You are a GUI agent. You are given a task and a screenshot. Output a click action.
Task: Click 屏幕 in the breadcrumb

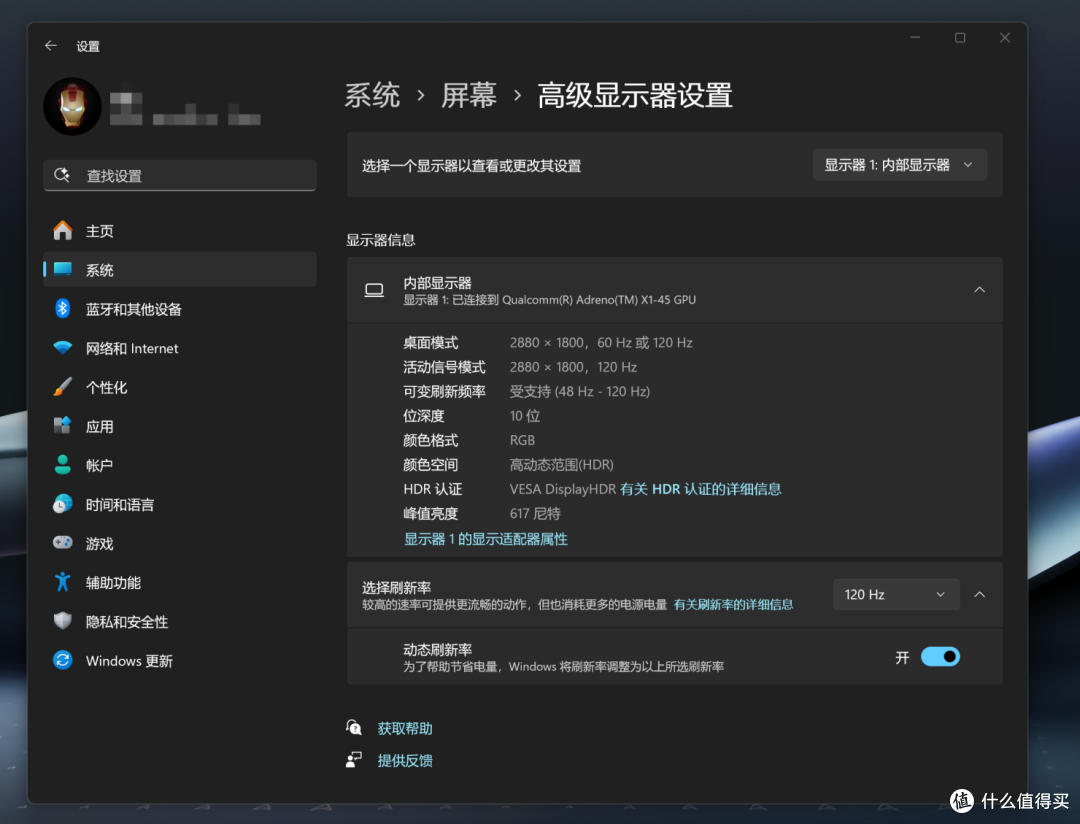pos(468,95)
